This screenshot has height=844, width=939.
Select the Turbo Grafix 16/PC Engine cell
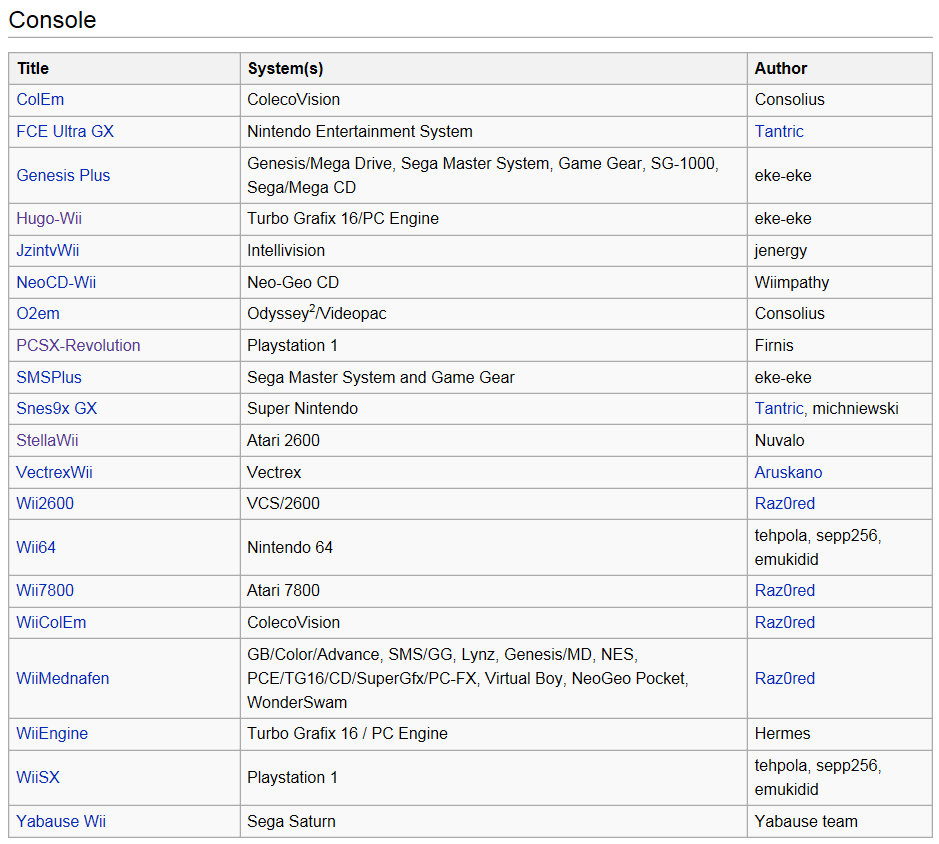click(x=493, y=218)
